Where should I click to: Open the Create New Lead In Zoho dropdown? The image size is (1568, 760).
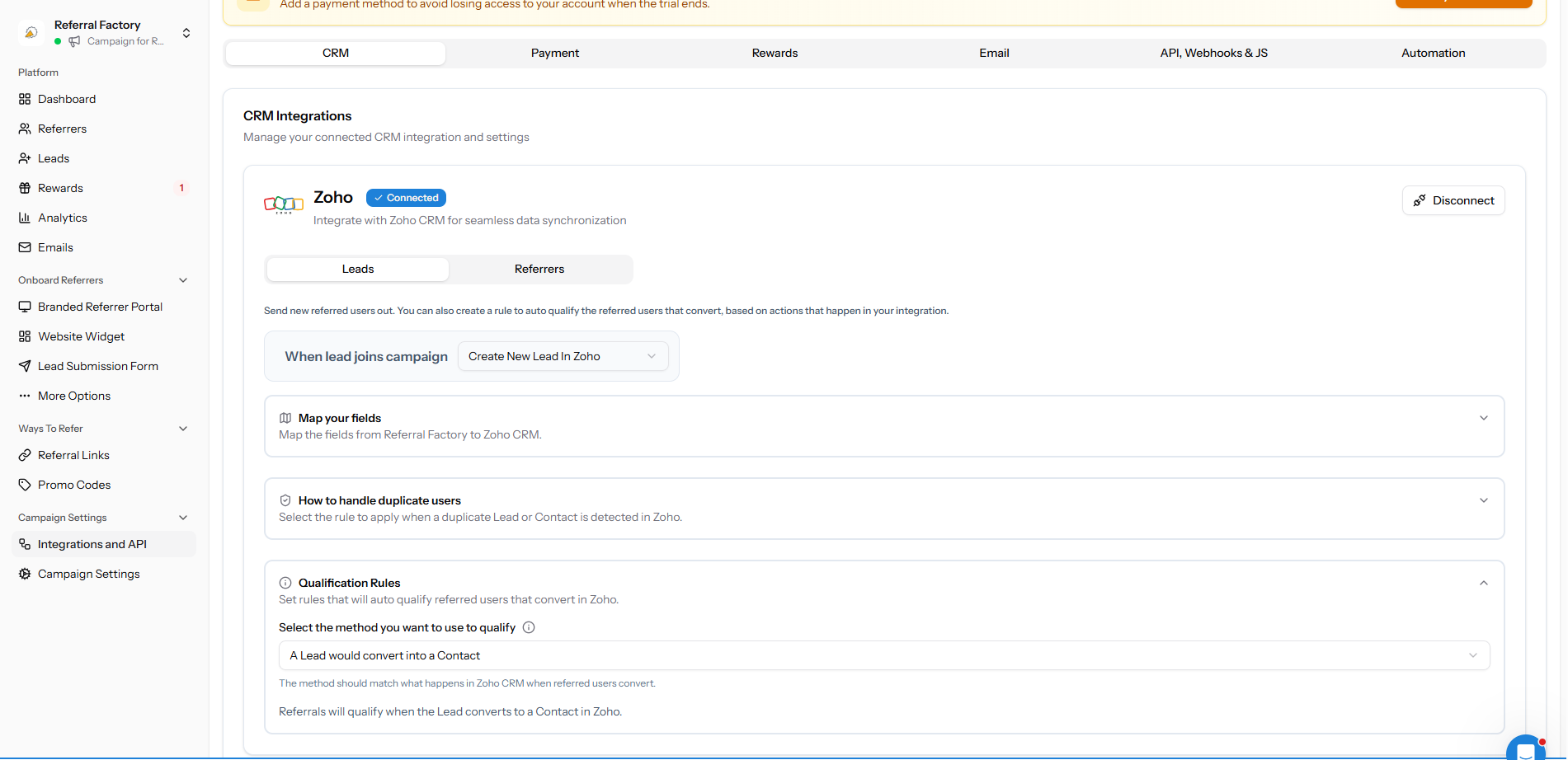point(563,356)
